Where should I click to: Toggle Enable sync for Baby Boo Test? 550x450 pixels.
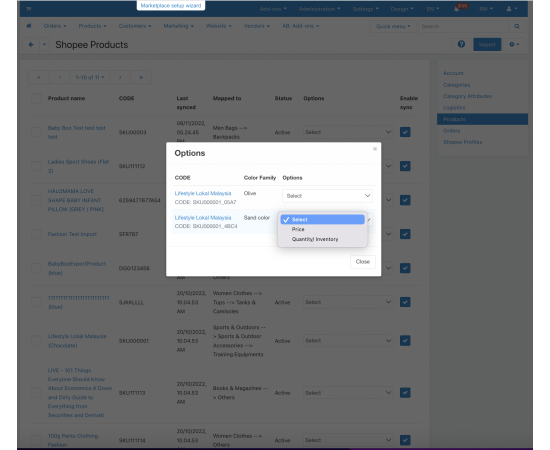click(x=405, y=132)
